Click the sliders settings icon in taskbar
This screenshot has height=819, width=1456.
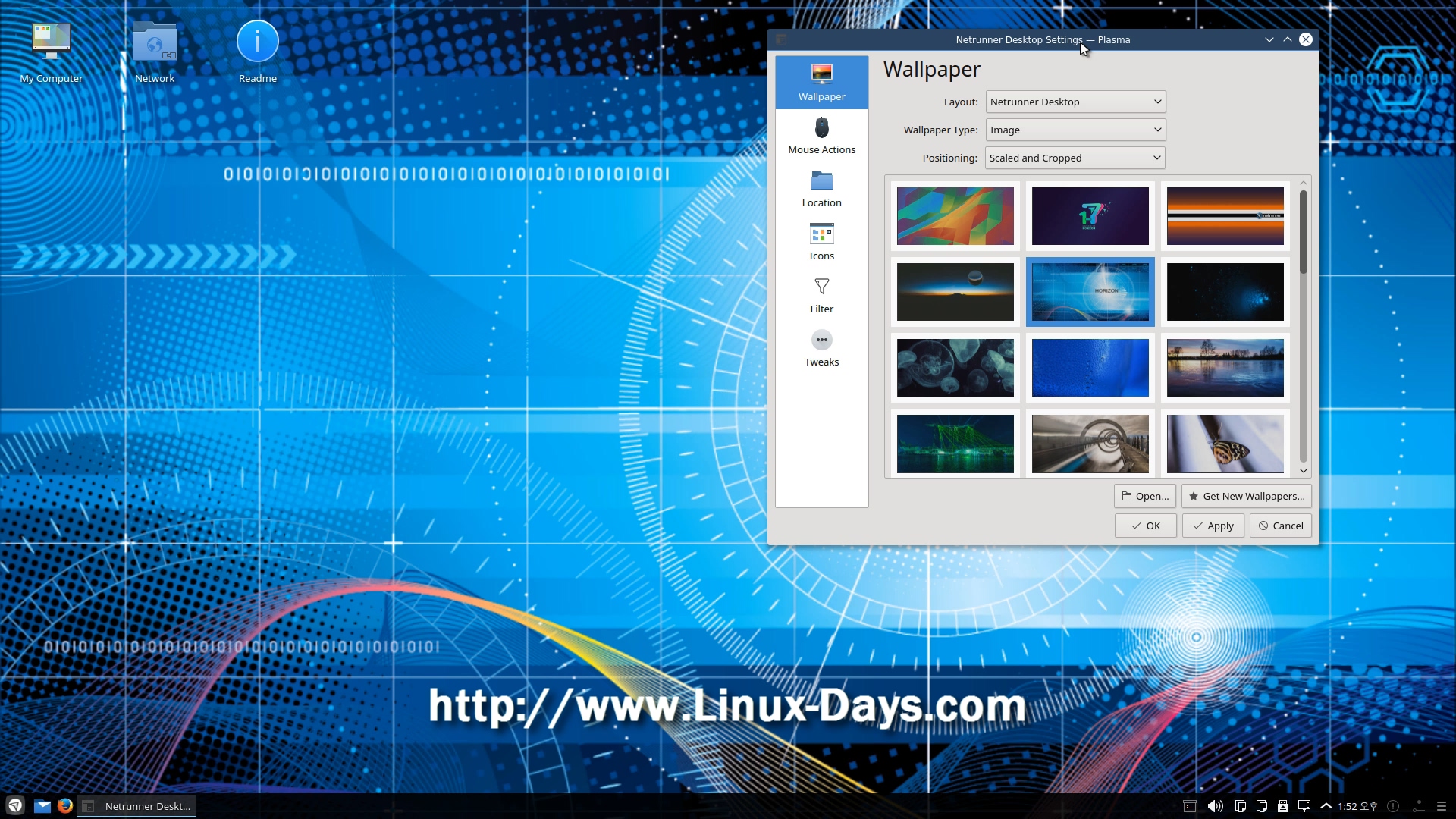1418,806
